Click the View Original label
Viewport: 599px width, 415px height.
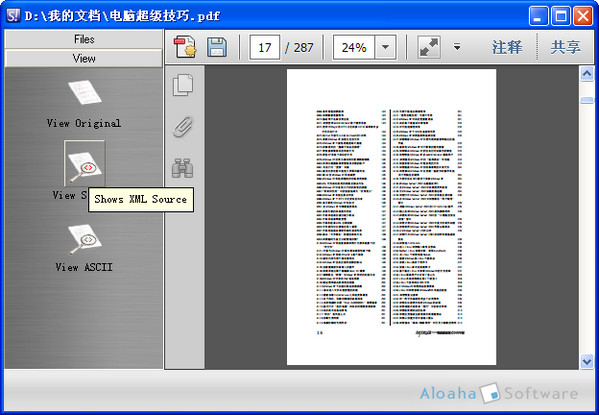(84, 123)
